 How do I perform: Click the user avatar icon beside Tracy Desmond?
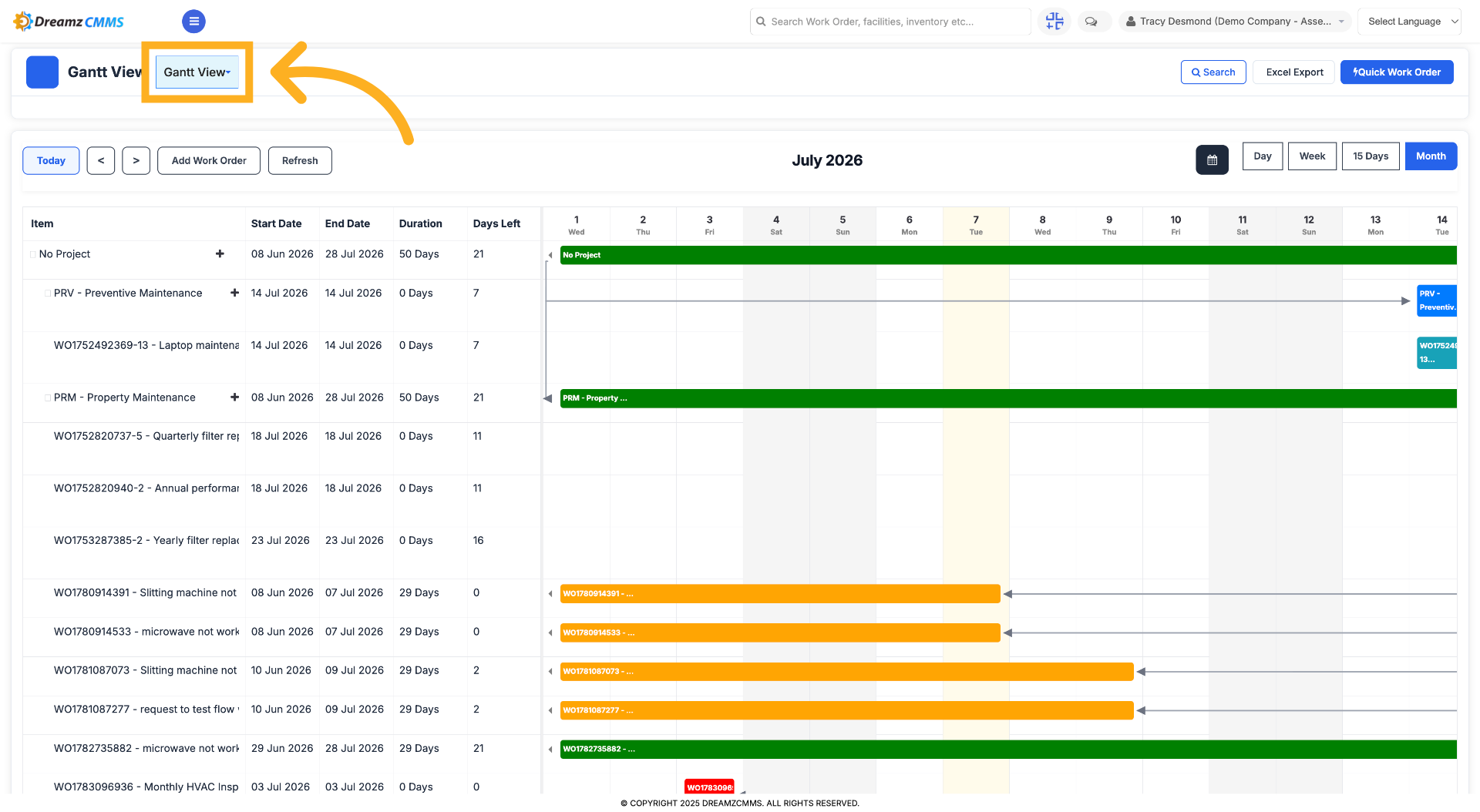coord(1131,22)
